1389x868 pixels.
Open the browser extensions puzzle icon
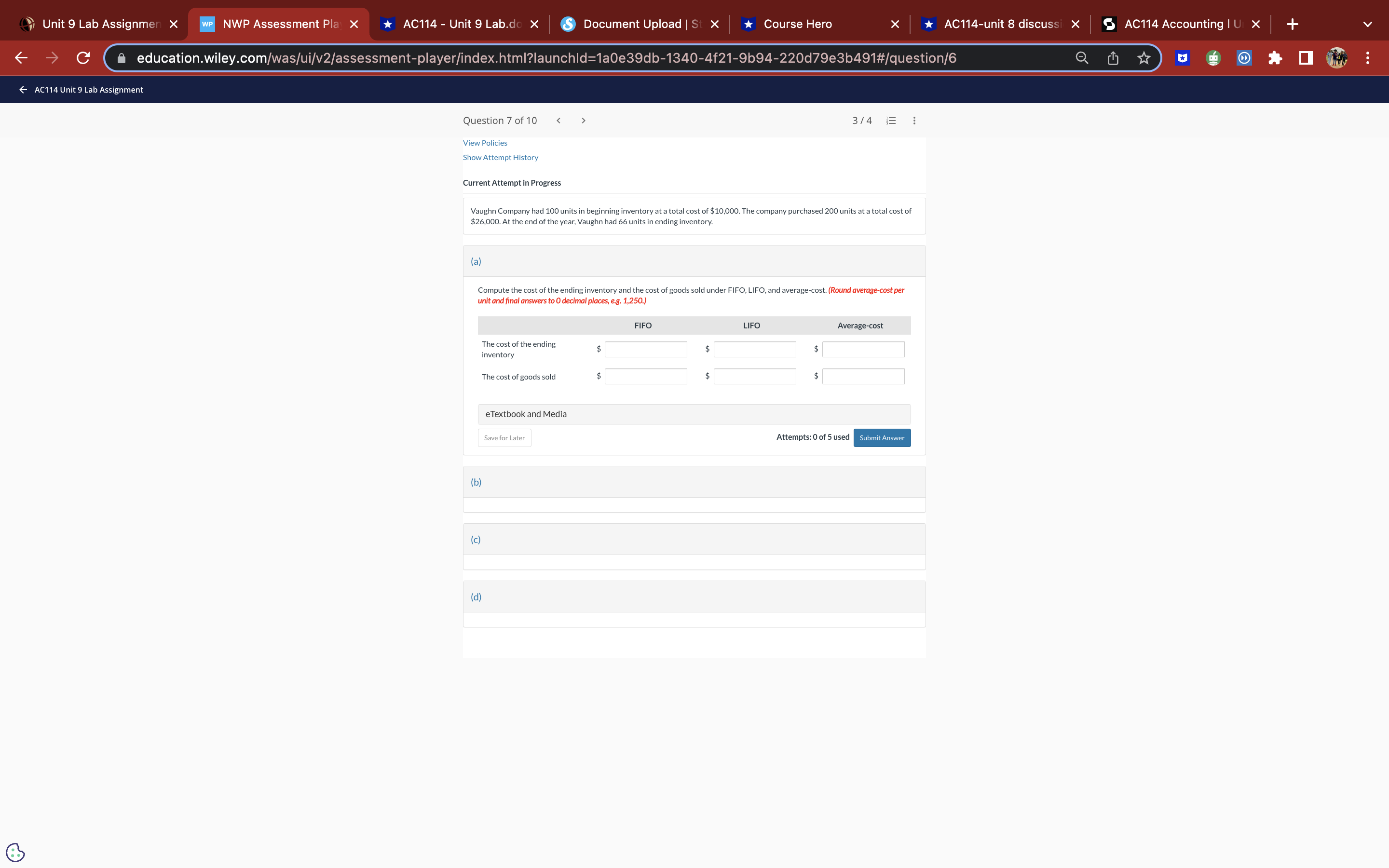pos(1275,58)
